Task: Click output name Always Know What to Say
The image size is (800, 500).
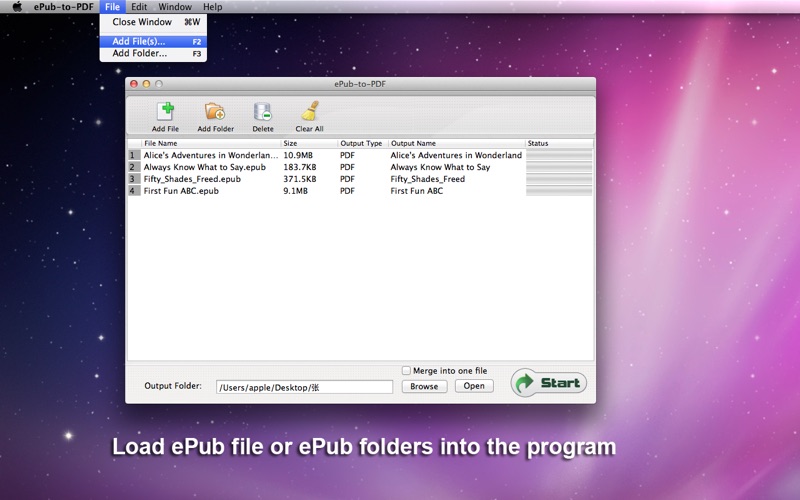Action: pos(440,167)
